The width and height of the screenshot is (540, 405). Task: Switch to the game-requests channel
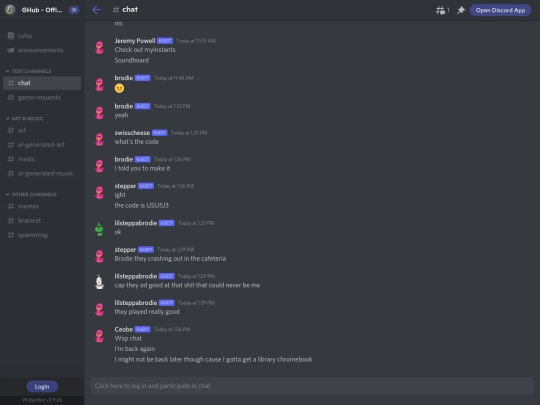tap(42, 97)
